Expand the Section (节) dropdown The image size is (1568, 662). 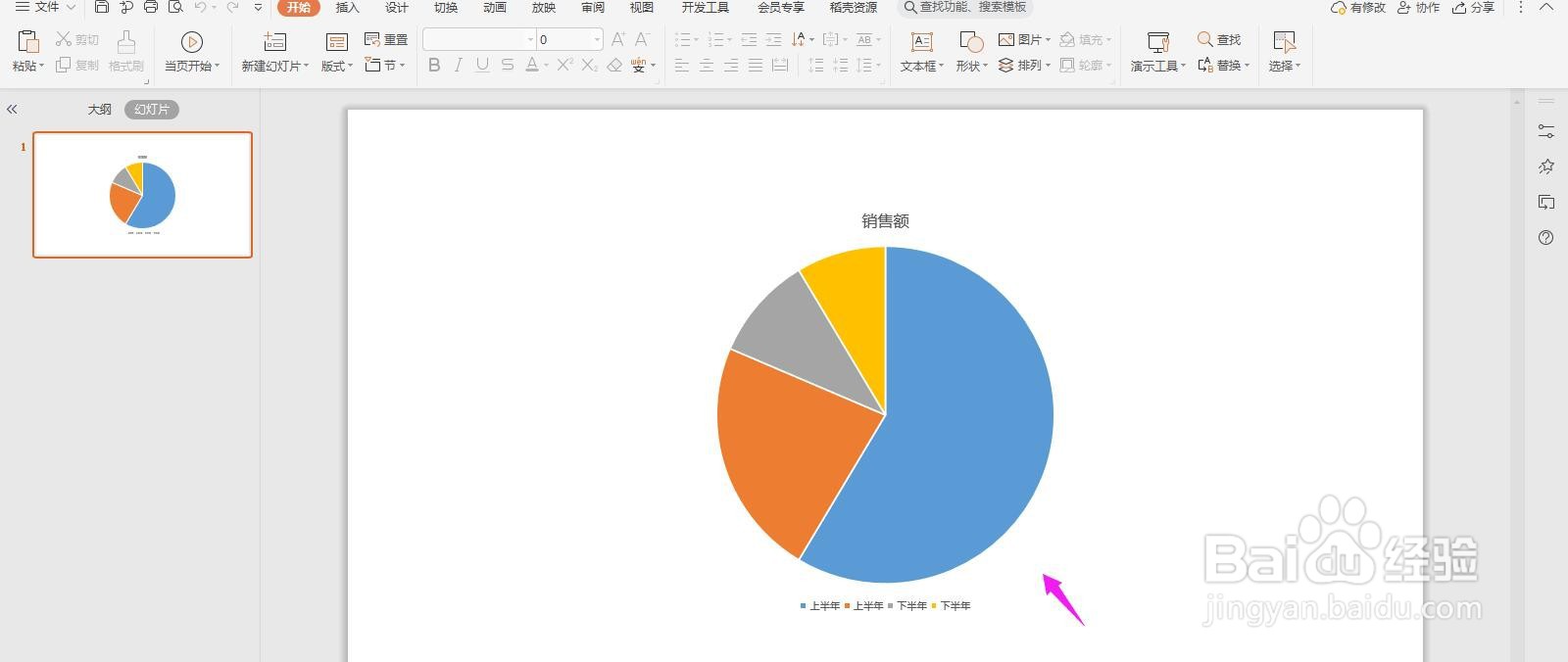pyautogui.click(x=385, y=65)
